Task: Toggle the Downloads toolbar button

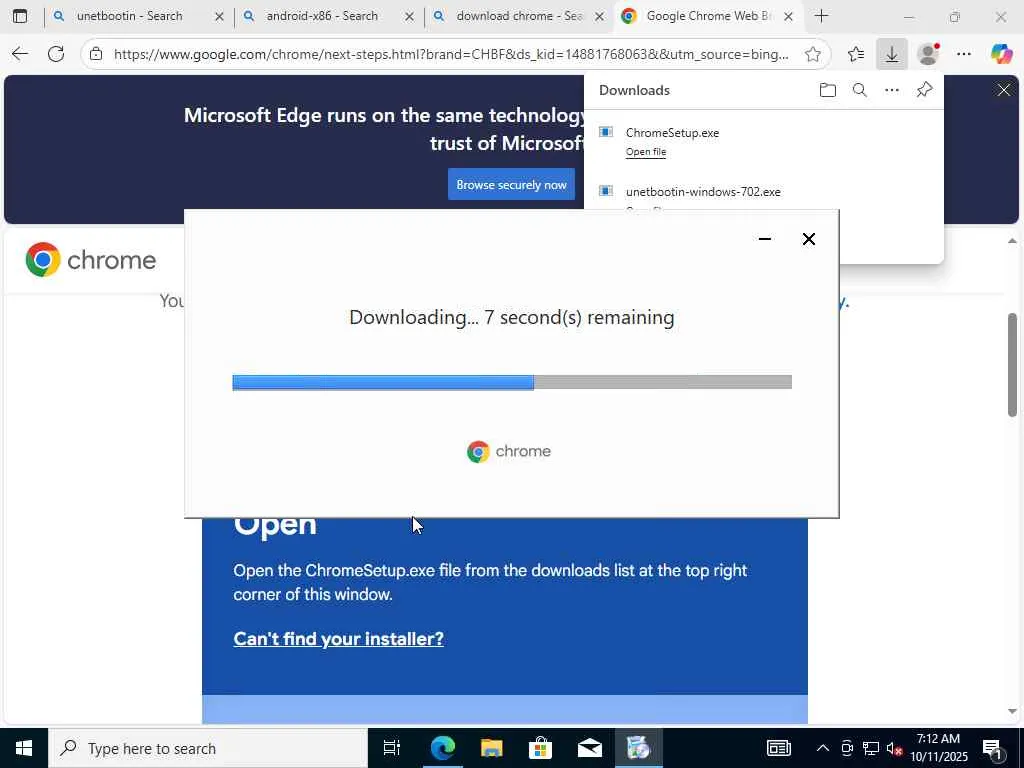Action: click(891, 54)
